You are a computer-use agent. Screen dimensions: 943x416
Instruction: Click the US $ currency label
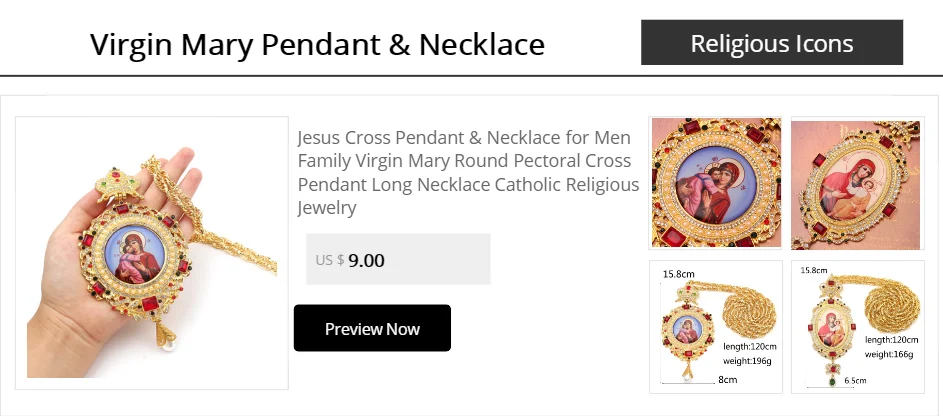pos(329,260)
